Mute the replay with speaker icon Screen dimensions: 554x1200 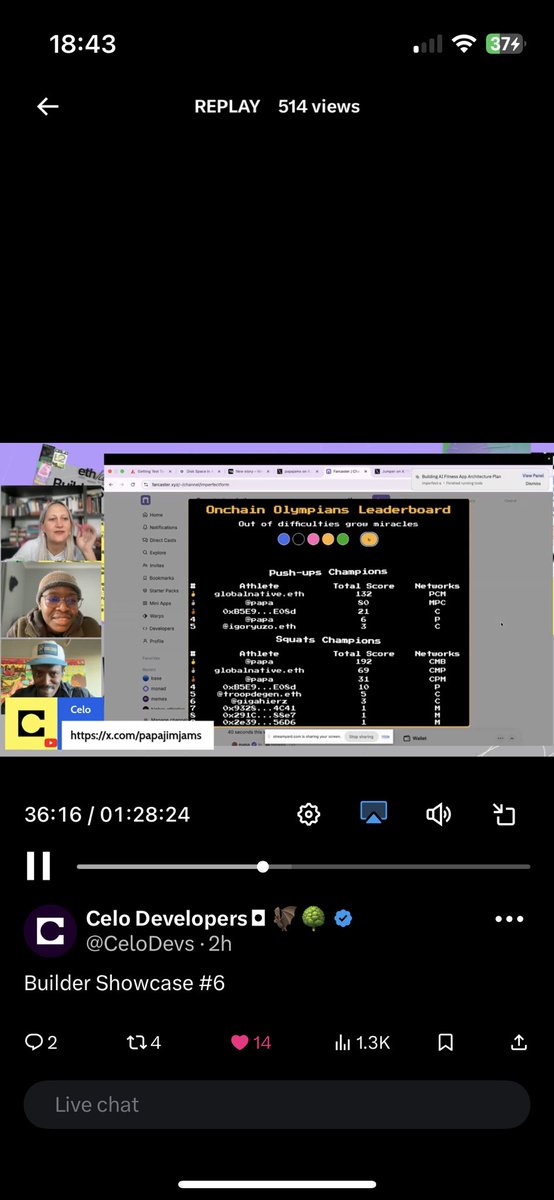439,814
